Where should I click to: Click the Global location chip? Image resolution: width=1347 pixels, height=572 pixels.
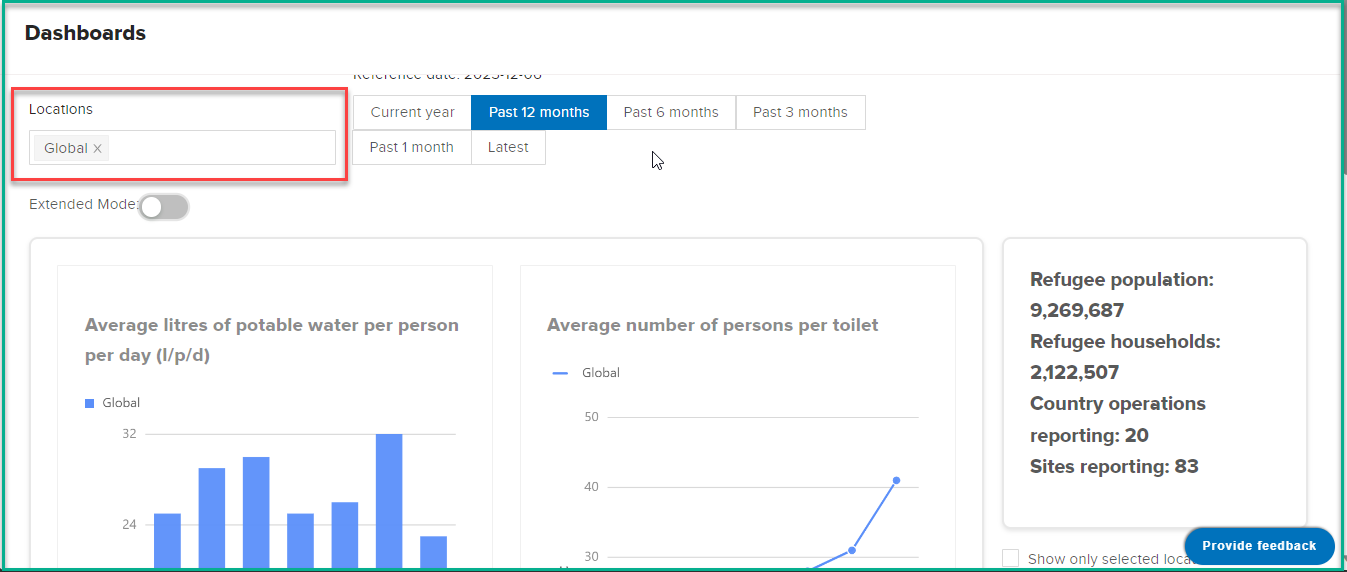(73, 148)
